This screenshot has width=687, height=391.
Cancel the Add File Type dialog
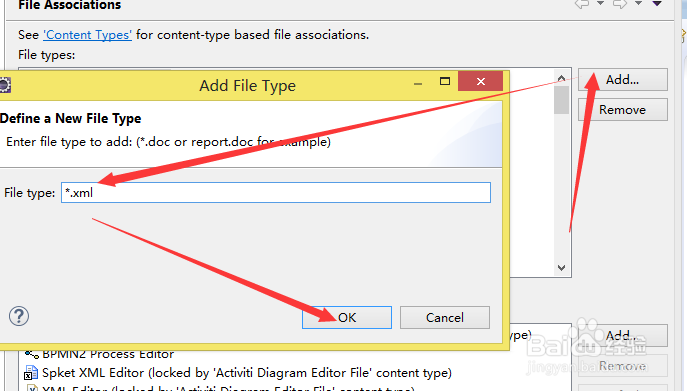(445, 317)
